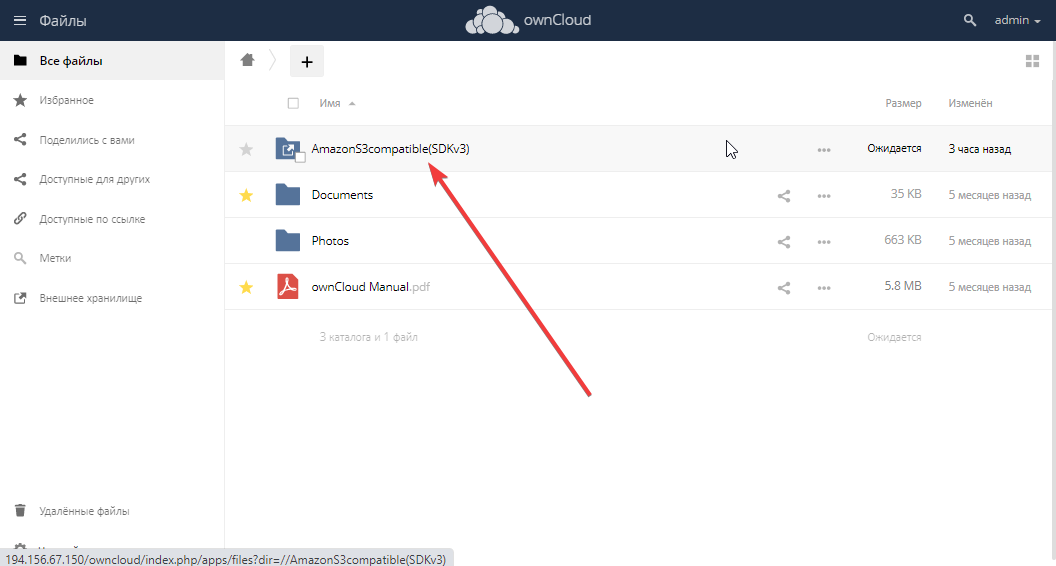The height and width of the screenshot is (566, 1056).
Task: Share the Documents folder
Action: pyautogui.click(x=784, y=196)
